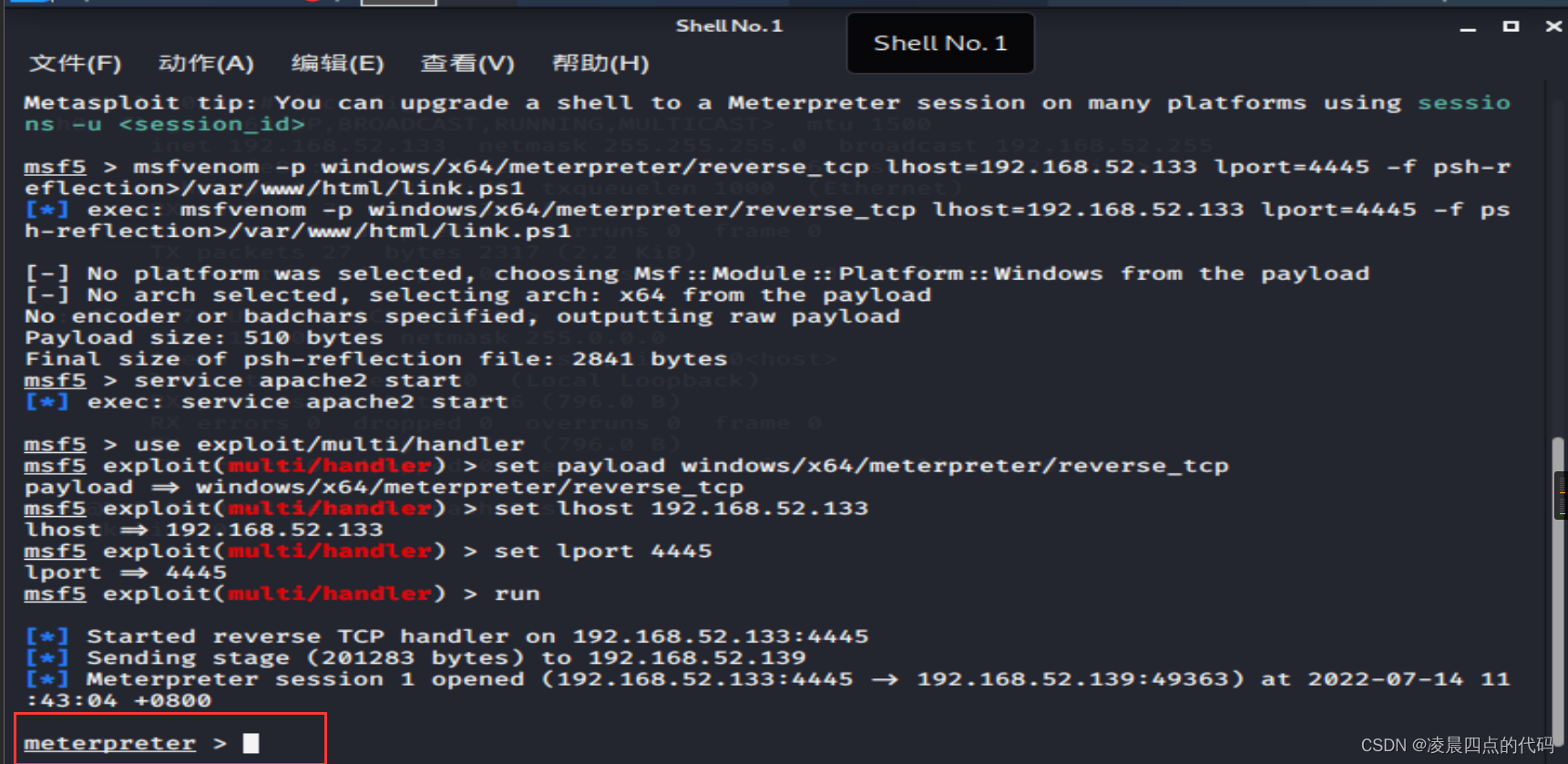
Task: Click 'No arch selected' warning line
Action: (478, 294)
